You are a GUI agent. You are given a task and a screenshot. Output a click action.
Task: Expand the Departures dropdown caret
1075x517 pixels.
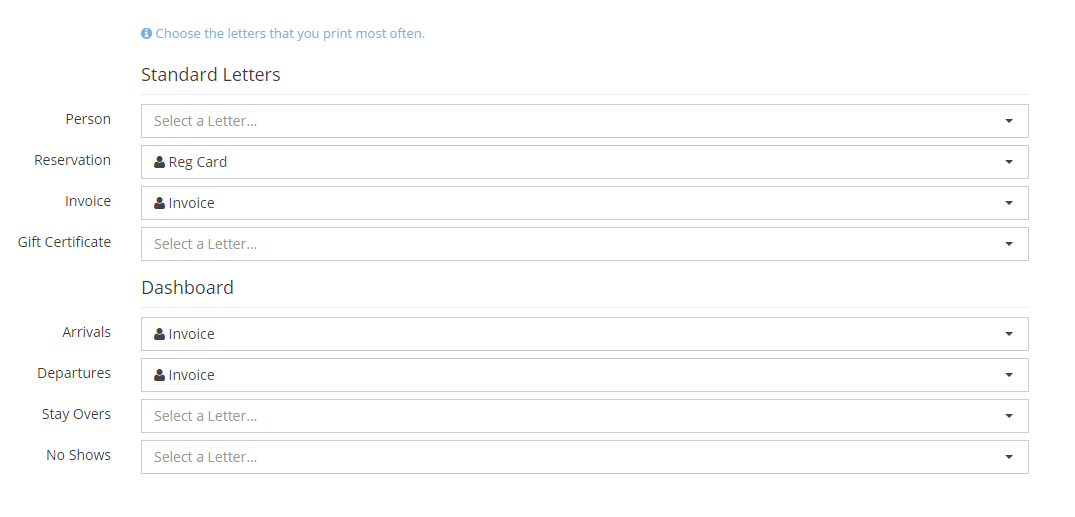pyautogui.click(x=1008, y=375)
